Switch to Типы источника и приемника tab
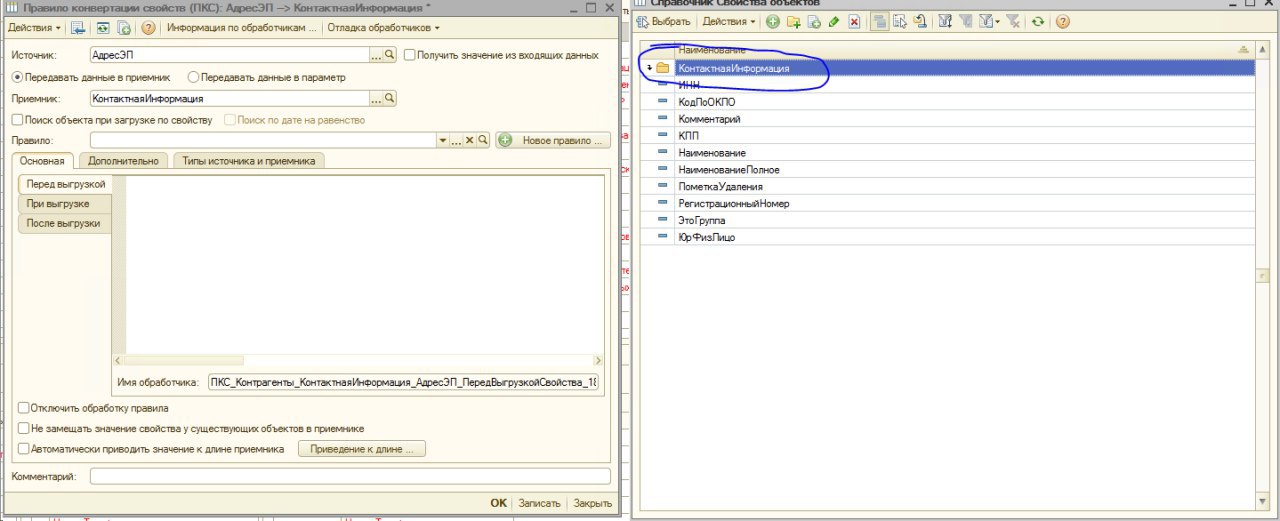The height and width of the screenshot is (521, 1280). point(248,160)
